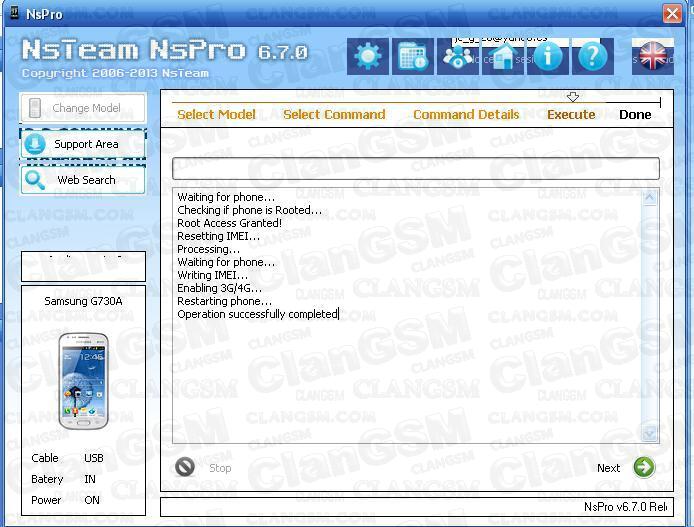Click the Change Model button
This screenshot has width=694, height=527.
coord(83,108)
